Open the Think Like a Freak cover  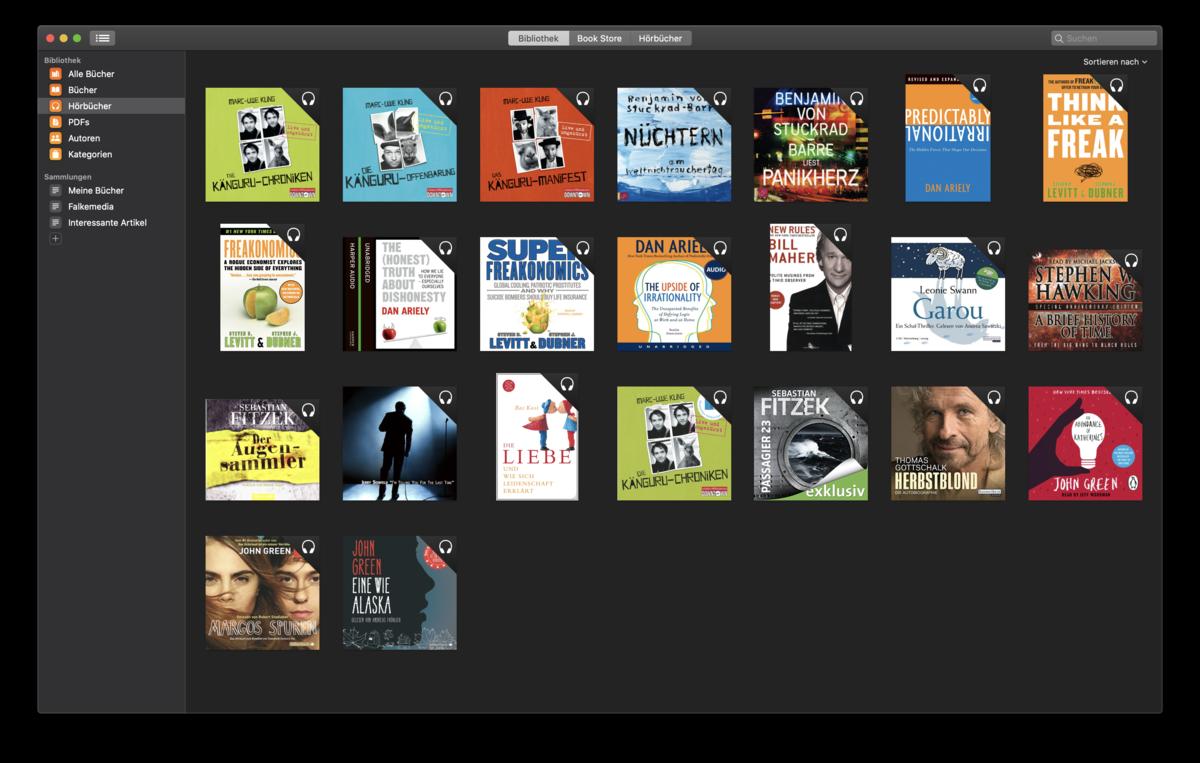point(1085,137)
